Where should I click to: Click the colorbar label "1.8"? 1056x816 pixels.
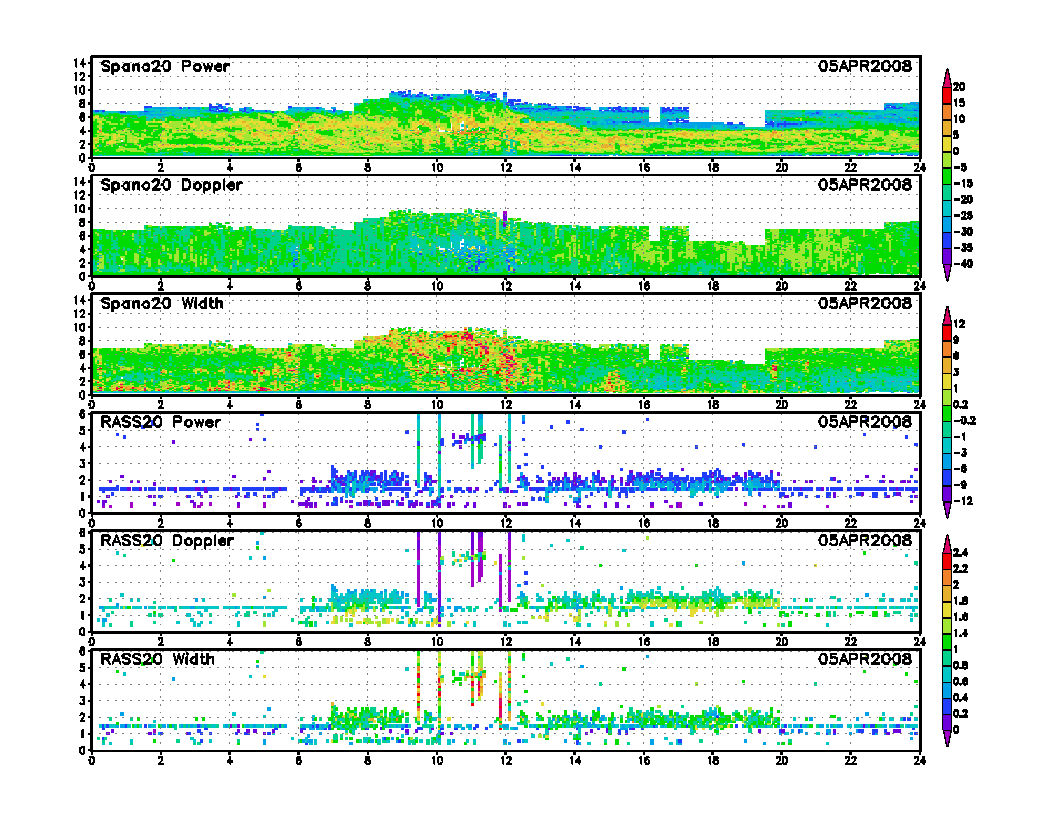[x=960, y=601]
